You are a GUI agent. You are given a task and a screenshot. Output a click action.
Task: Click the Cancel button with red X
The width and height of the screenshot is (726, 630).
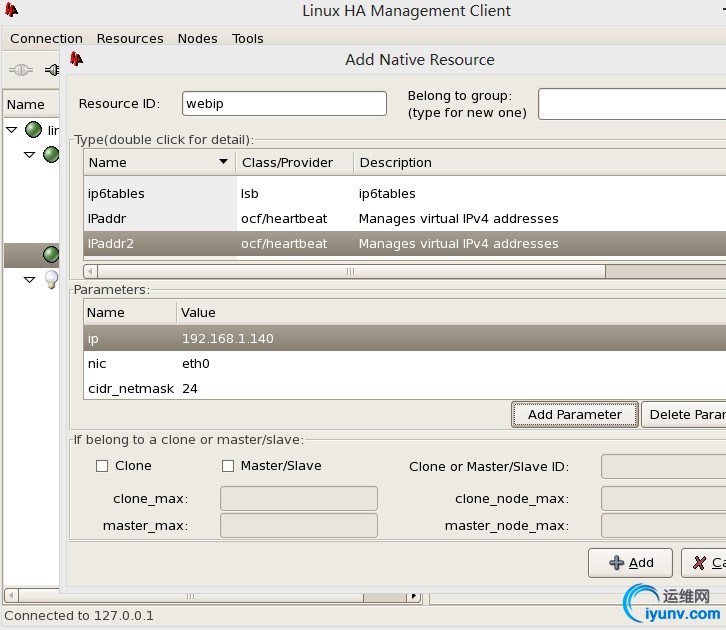704,563
